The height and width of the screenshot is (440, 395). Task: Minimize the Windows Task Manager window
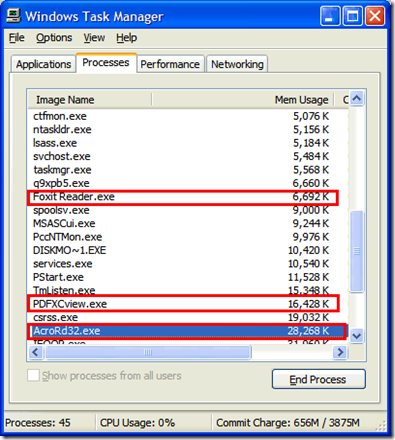330,16
